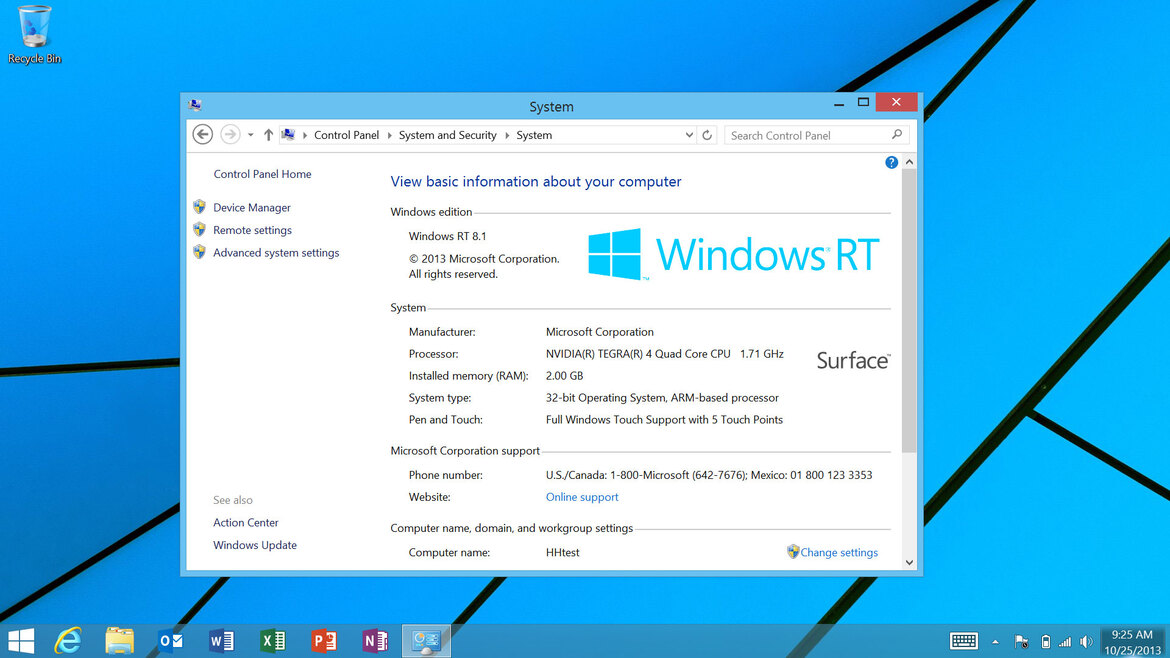1170x658 pixels.
Task: Show hidden tray icons arrow
Action: [995, 642]
